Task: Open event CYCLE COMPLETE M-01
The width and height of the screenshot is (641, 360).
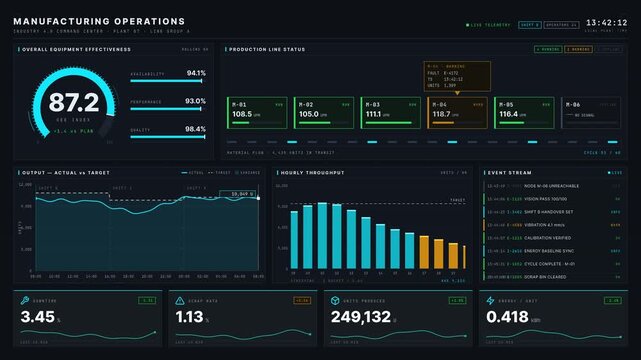Action: coord(553,264)
